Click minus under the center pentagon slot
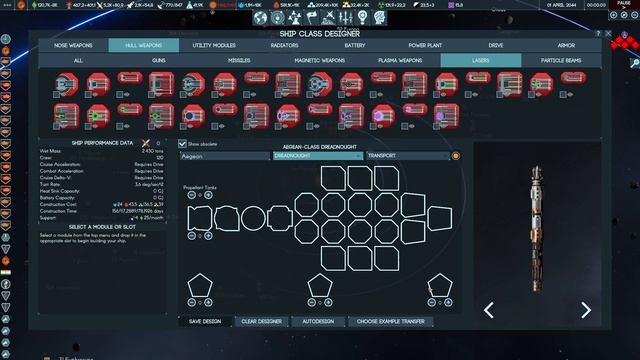Image resolution: width=640 pixels, height=360 pixels. coord(311,302)
